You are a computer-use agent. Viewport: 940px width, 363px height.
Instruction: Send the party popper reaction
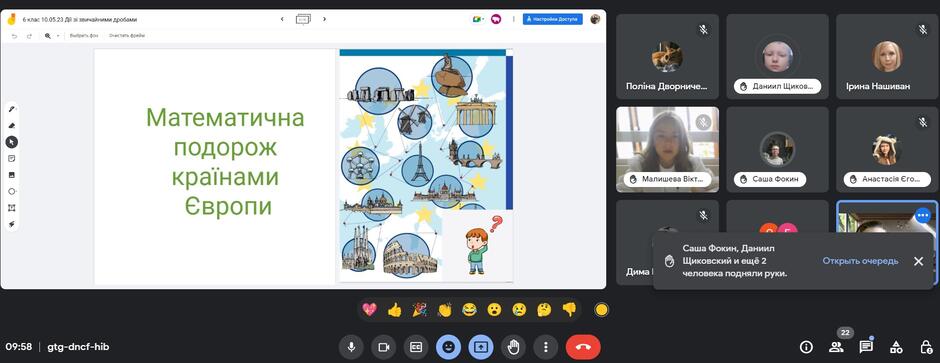point(419,310)
